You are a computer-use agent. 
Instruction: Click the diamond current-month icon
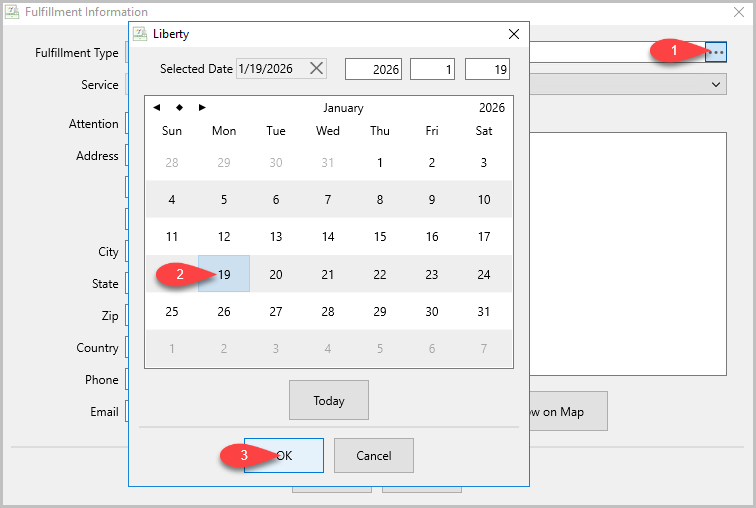point(179,107)
